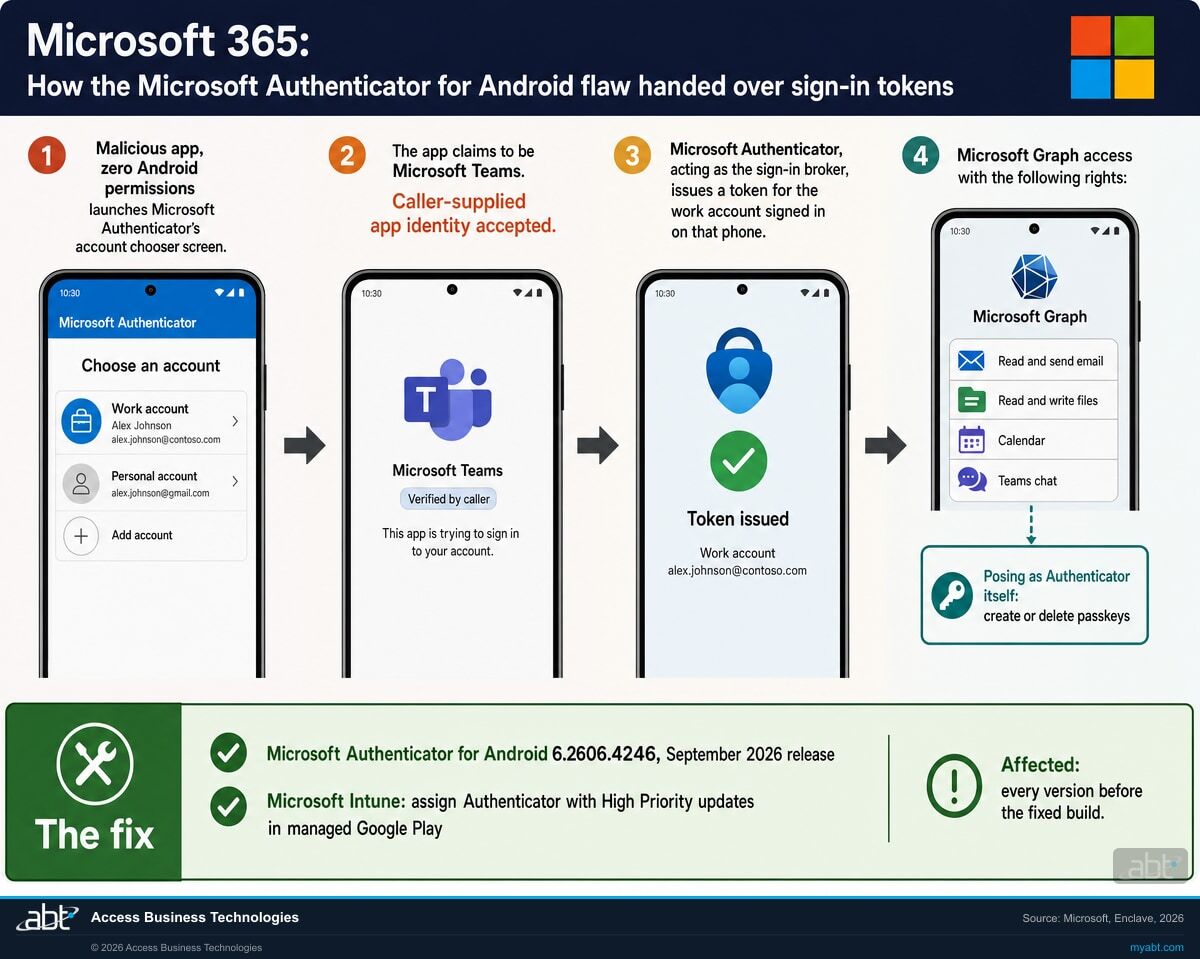This screenshot has width=1200, height=959.
Task: Choose the Work account alex.johnson@contoso.com row
Action: click(151, 423)
